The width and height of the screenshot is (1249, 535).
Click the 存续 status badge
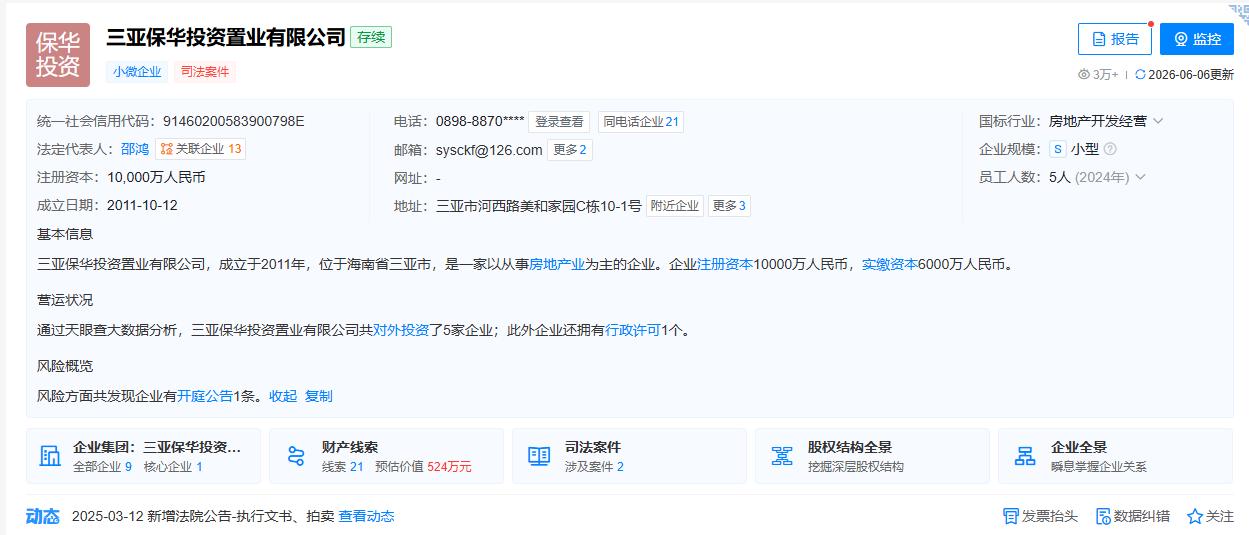click(x=371, y=37)
